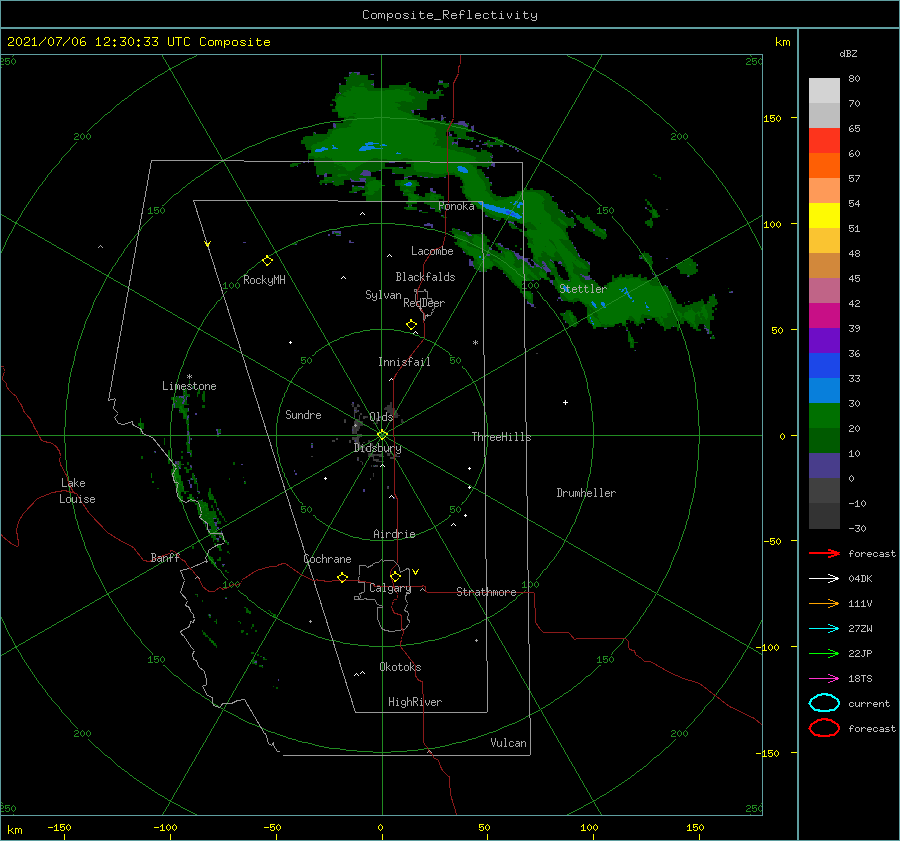Click the asterisk marker above Limestone

[189, 377]
